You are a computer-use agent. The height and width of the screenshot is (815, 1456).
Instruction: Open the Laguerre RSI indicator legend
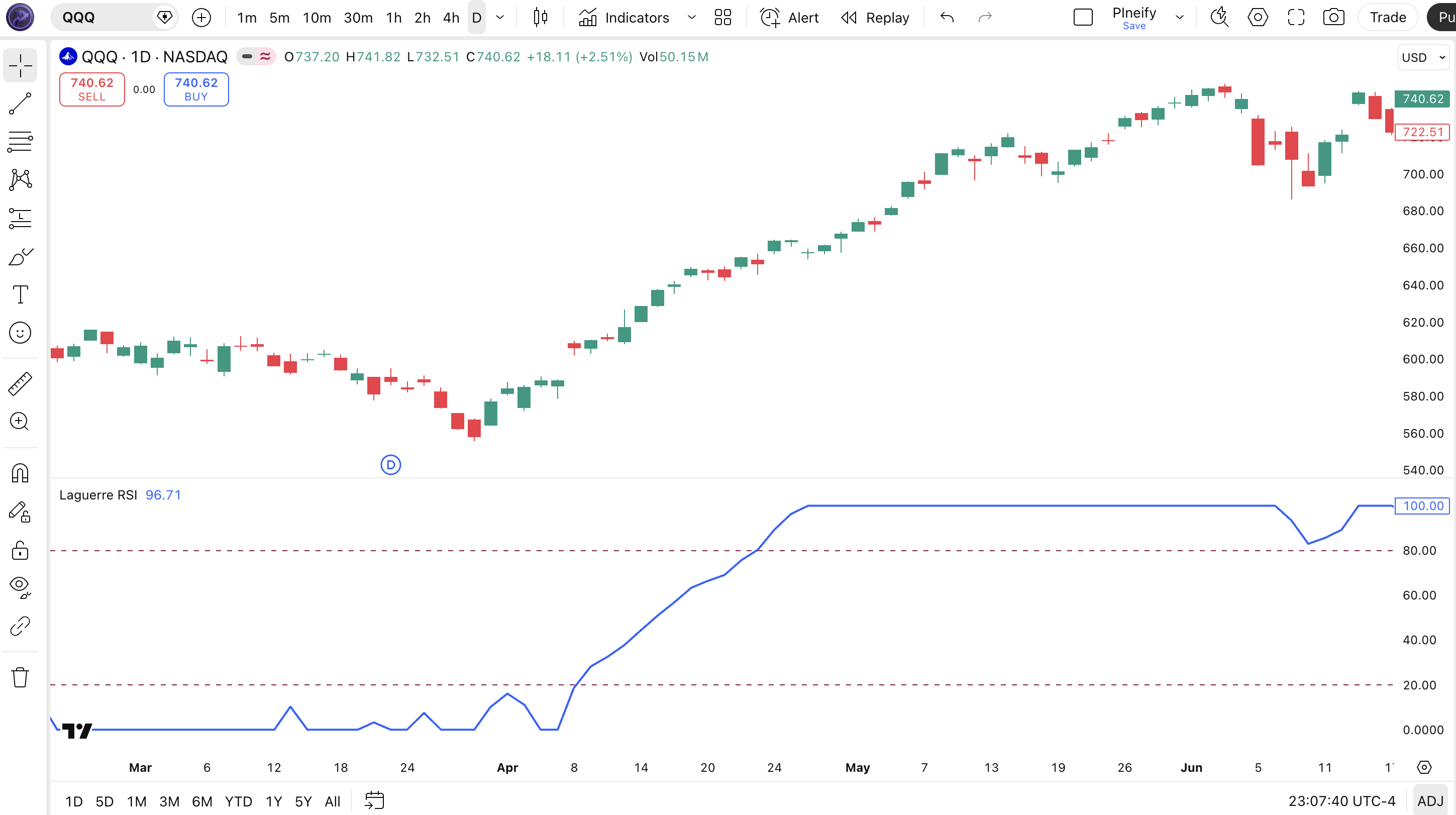(98, 495)
